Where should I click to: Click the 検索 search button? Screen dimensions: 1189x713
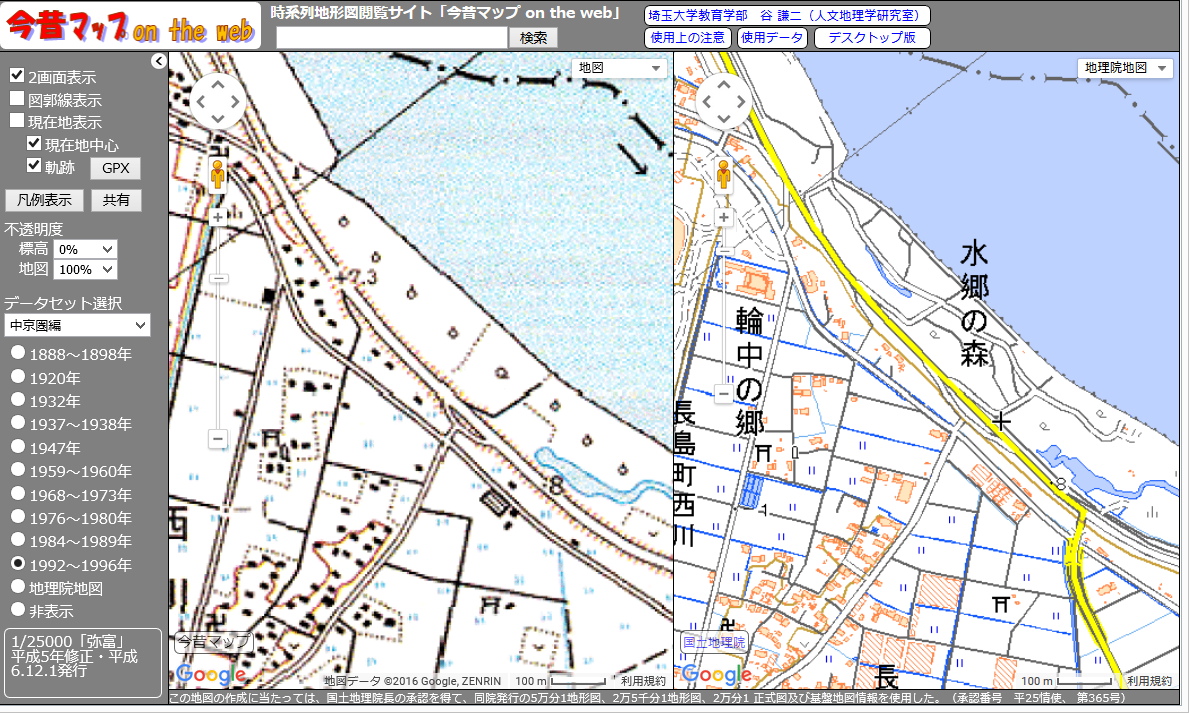(x=533, y=37)
